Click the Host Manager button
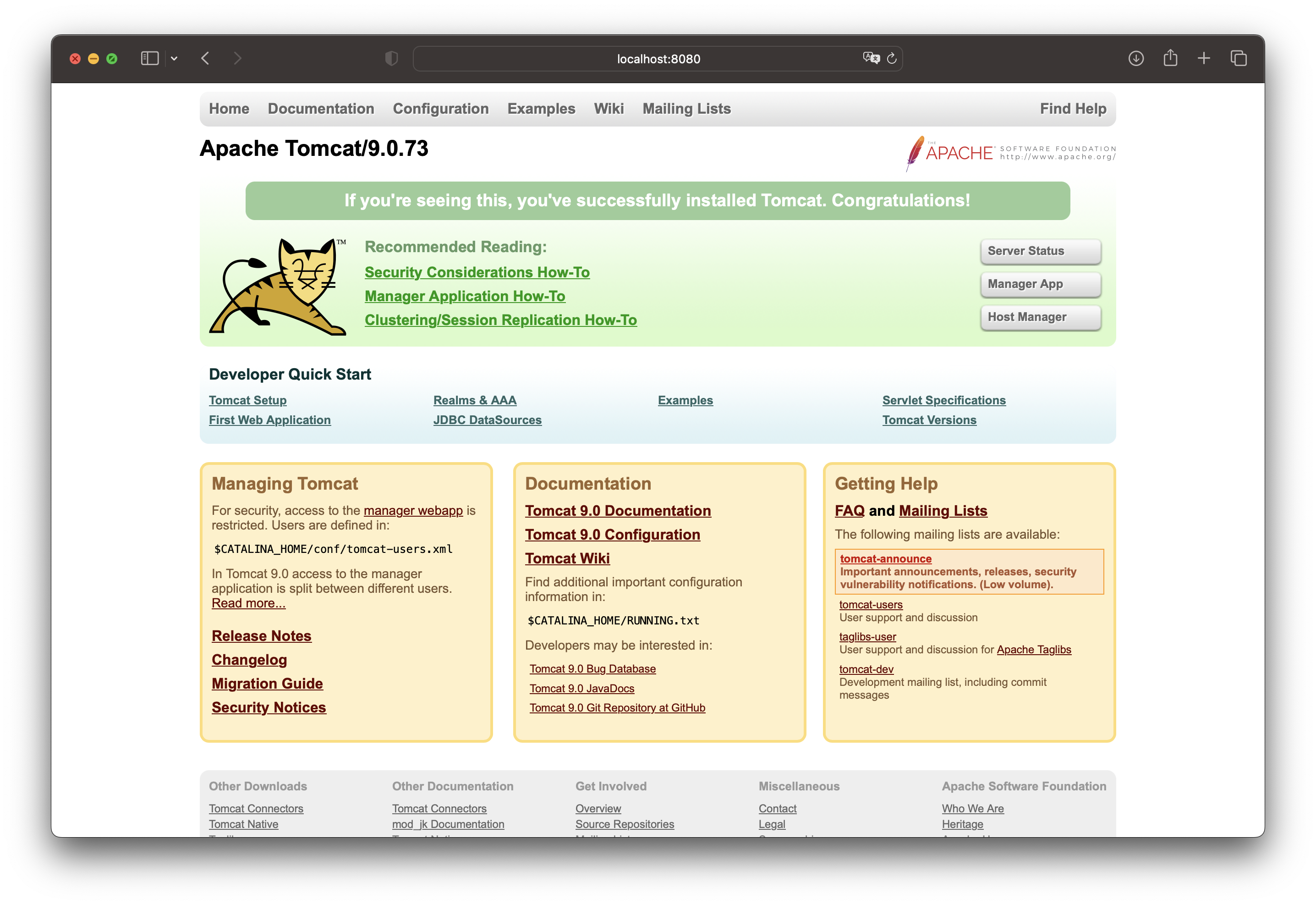The height and width of the screenshot is (905, 1316). point(1040,317)
